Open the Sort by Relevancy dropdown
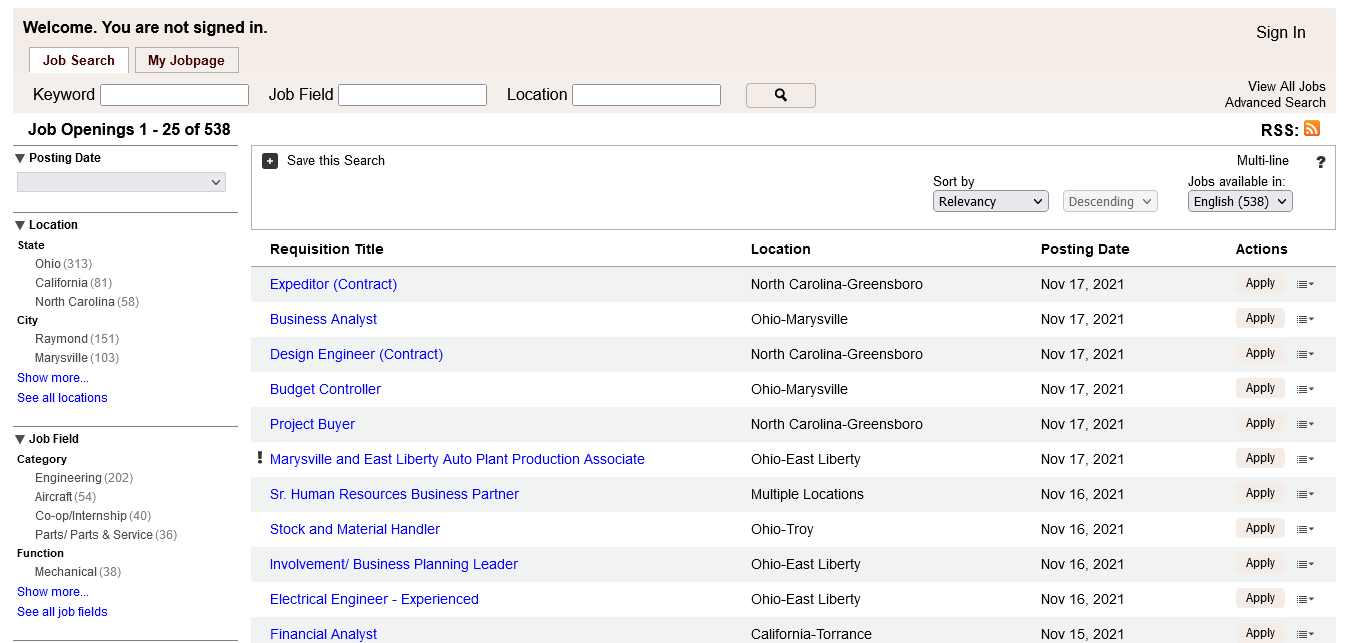 [x=990, y=201]
